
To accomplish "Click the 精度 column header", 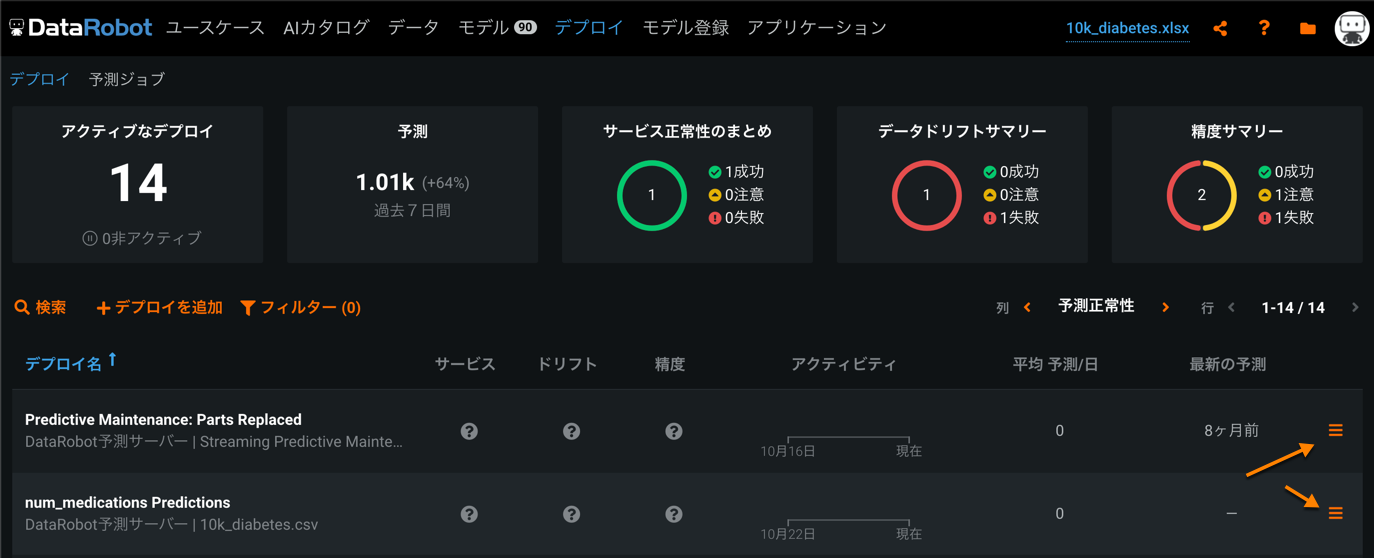I will pyautogui.click(x=669, y=365).
